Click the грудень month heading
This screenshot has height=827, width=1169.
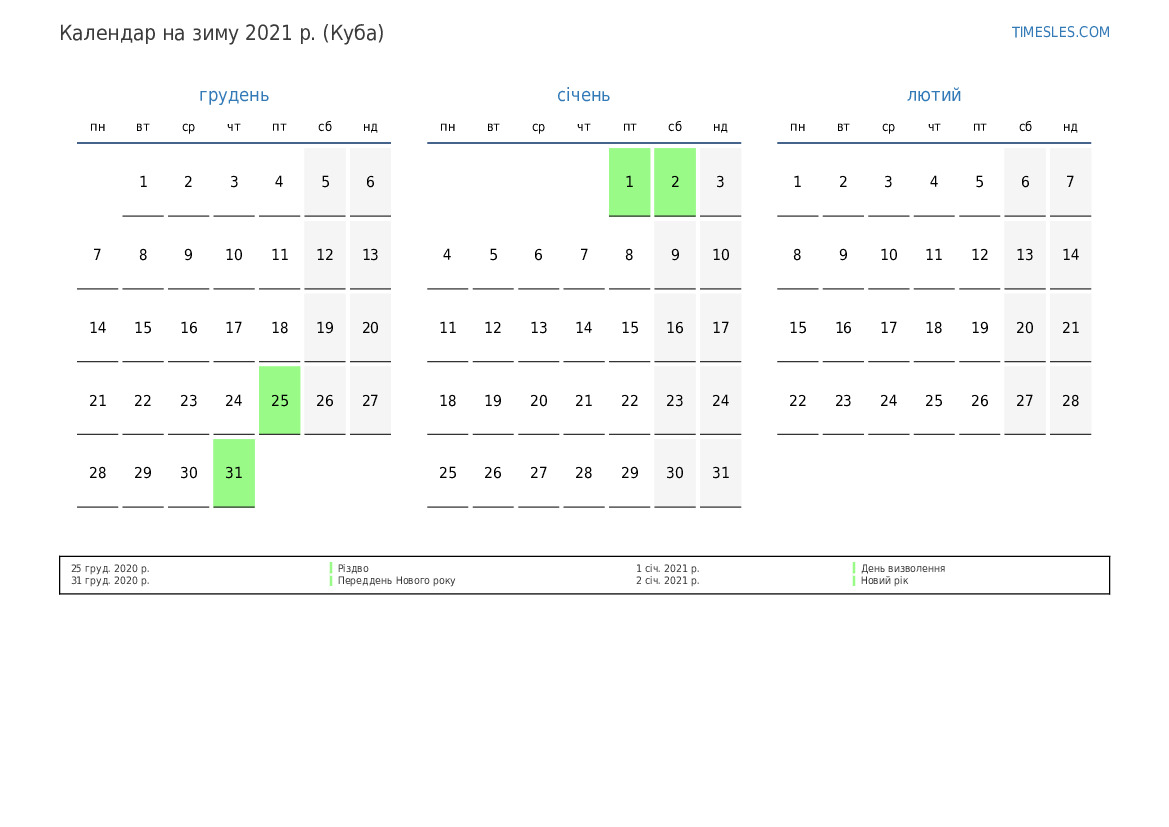pos(234,95)
